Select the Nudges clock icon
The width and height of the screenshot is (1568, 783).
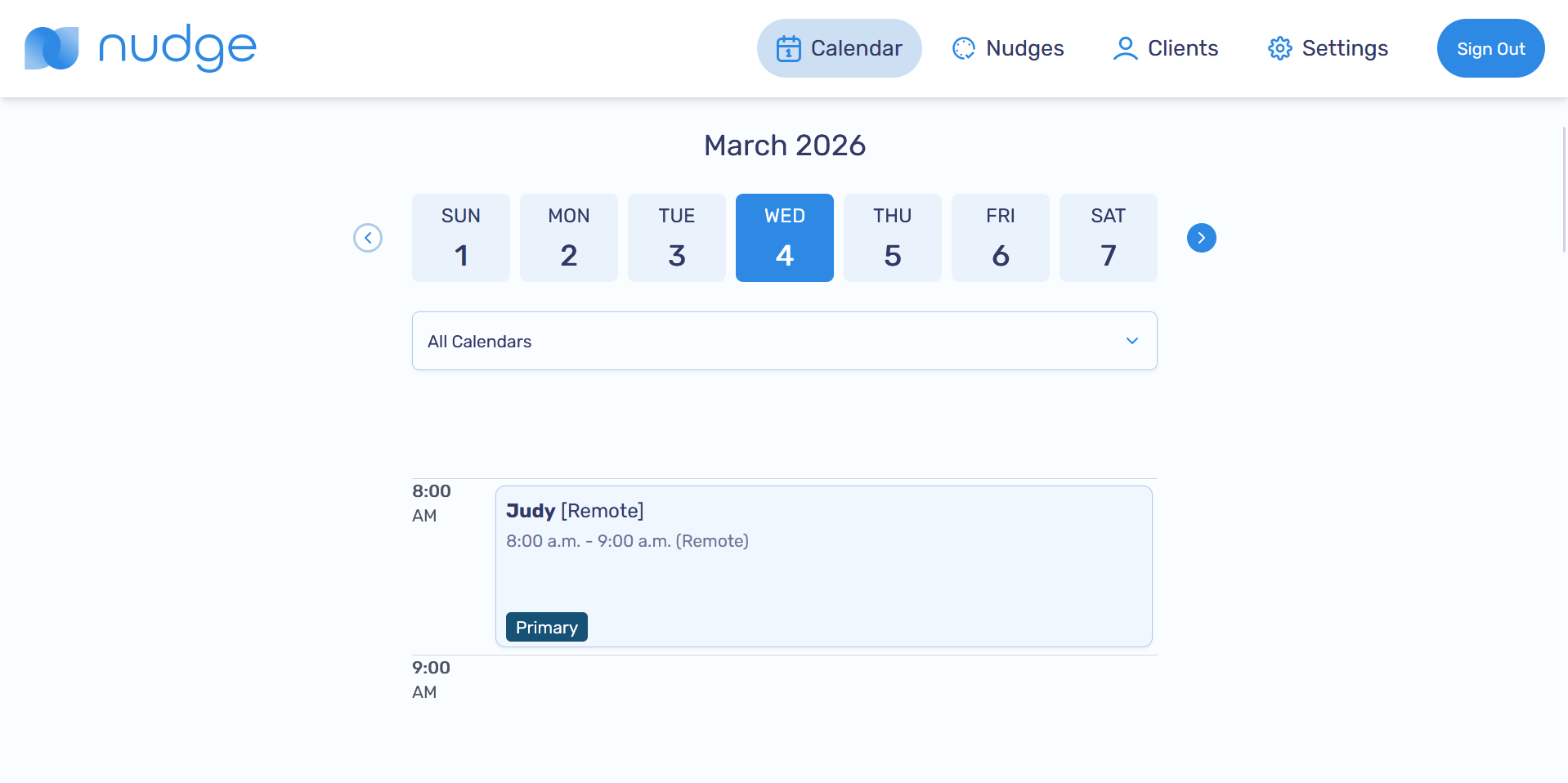coord(963,48)
